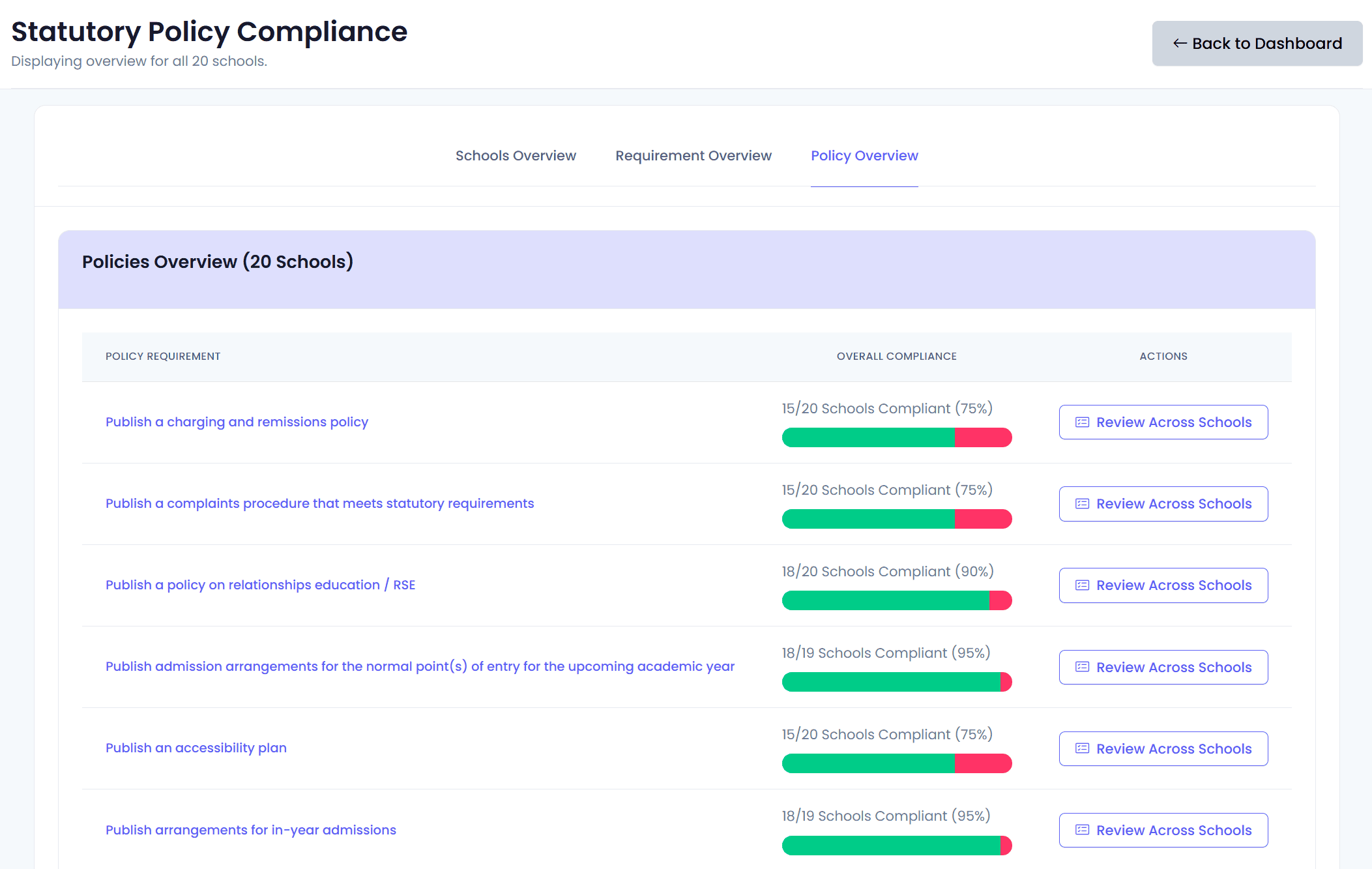Open the relationships education / RSE policy link
The image size is (1372, 869).
(x=261, y=585)
